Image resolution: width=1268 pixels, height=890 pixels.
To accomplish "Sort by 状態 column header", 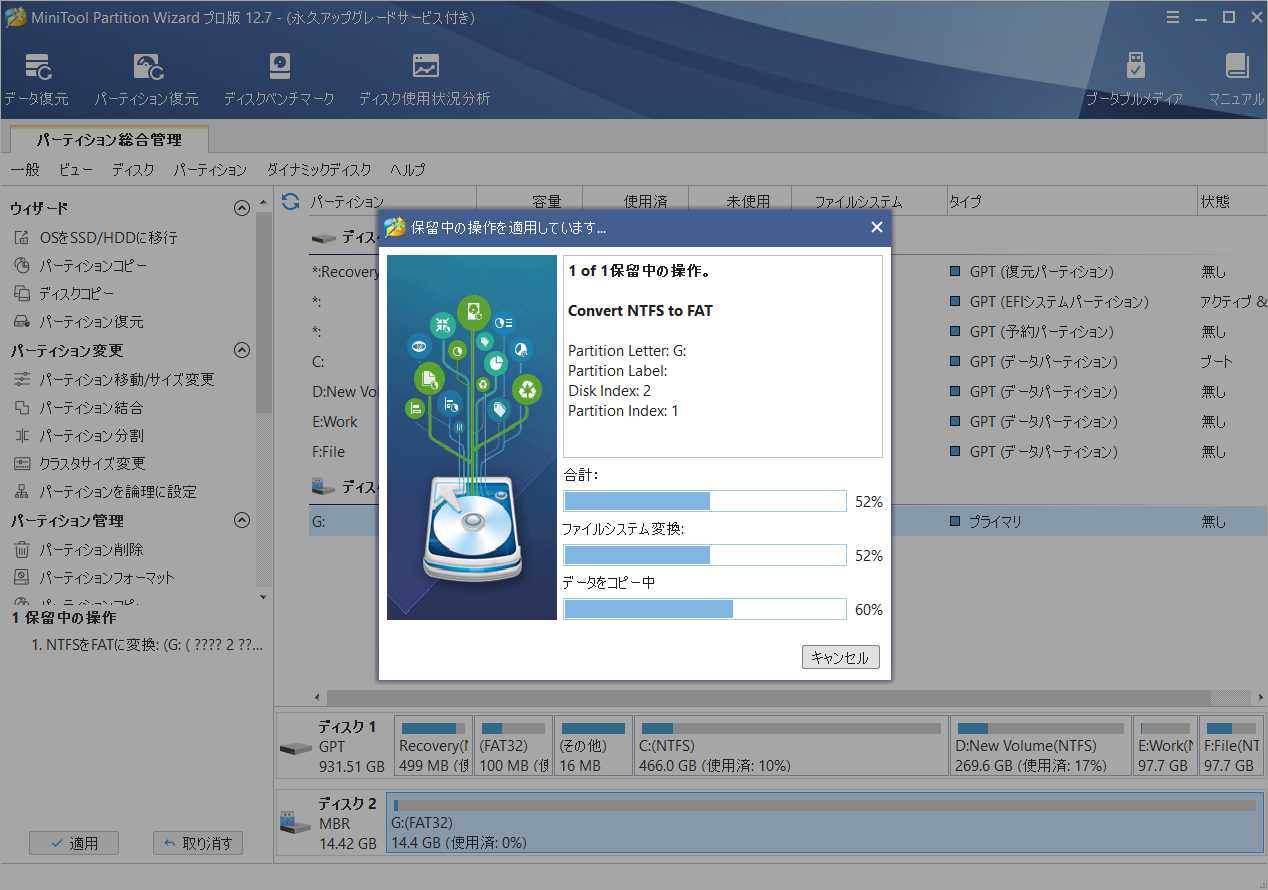I will [x=1232, y=202].
